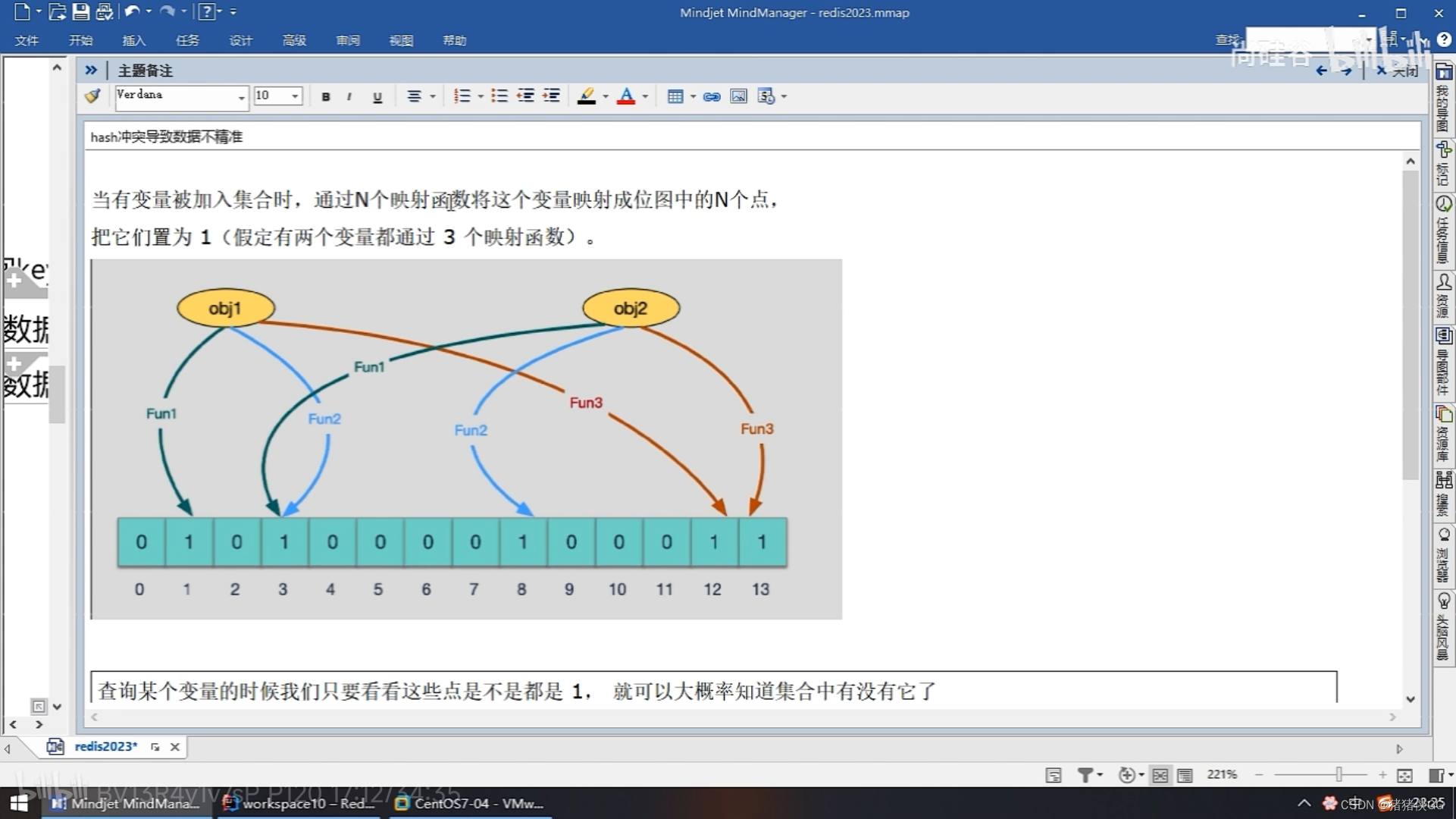Open the numbered list style dropdown arrow
Screen dimensions: 1456x819
(481, 96)
